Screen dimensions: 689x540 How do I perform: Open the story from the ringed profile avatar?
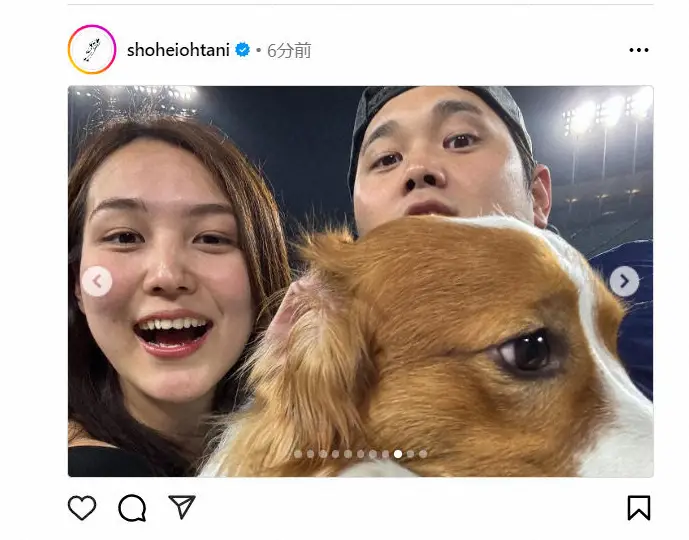pos(92,49)
